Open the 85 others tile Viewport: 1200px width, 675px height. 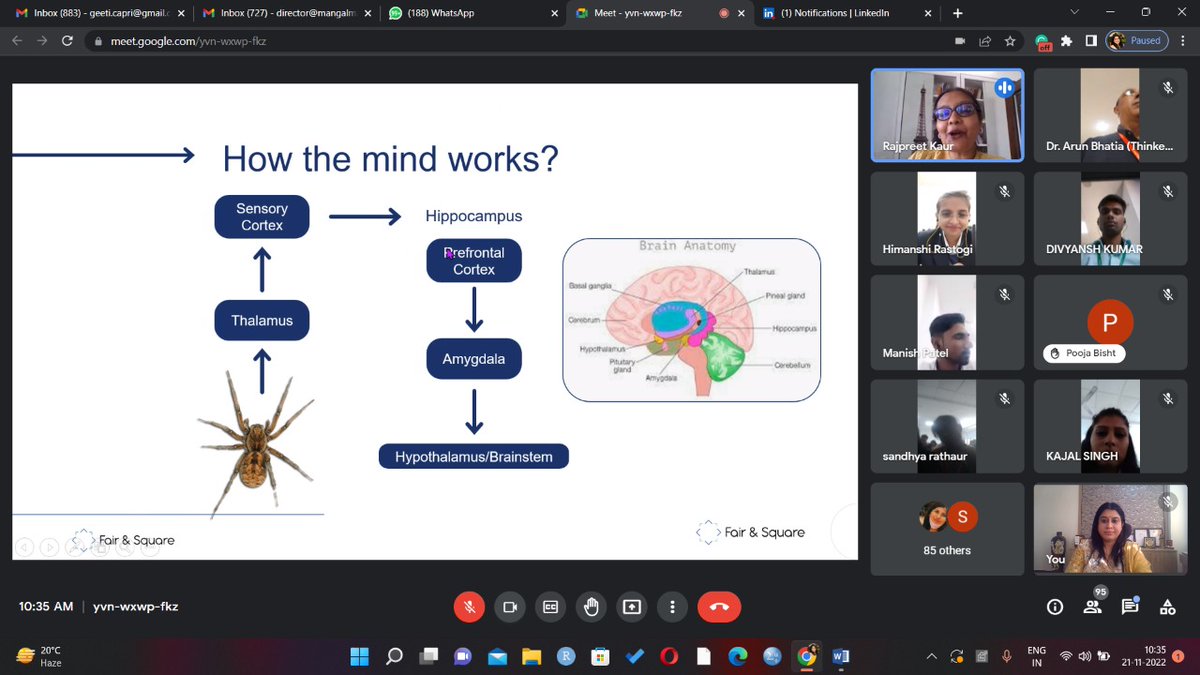(947, 529)
